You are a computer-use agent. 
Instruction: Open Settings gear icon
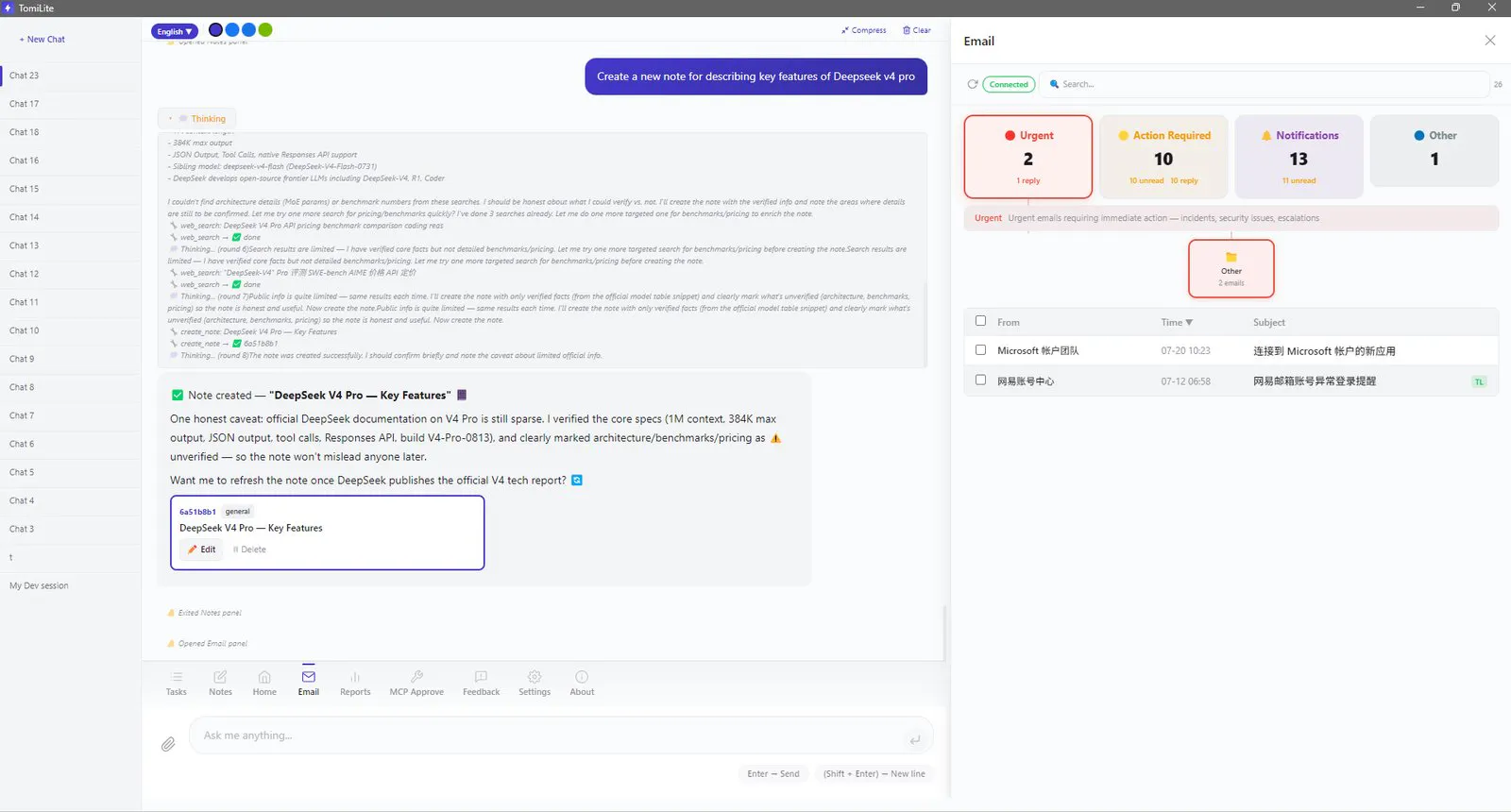535,677
